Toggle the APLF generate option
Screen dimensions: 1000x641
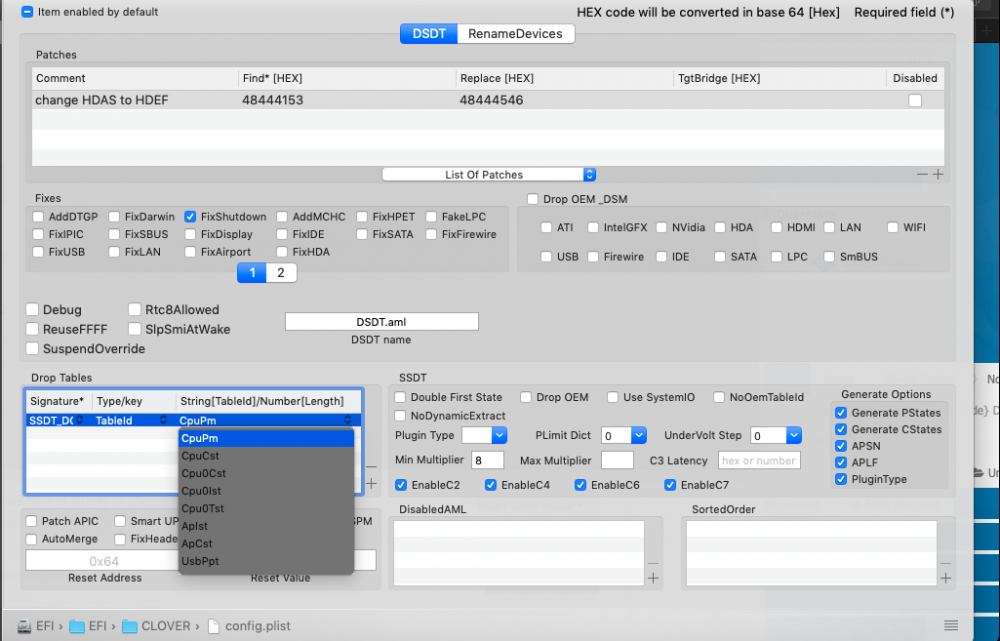(841, 462)
